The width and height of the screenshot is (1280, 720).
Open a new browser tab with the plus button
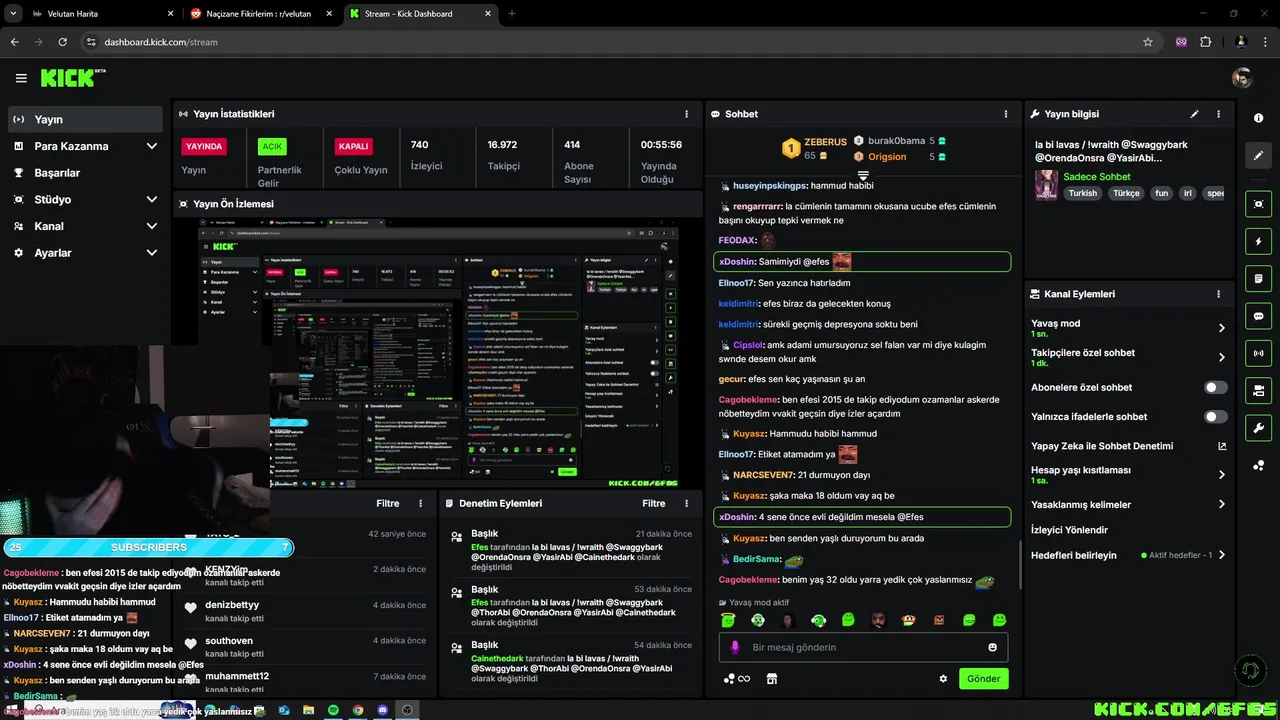click(512, 14)
